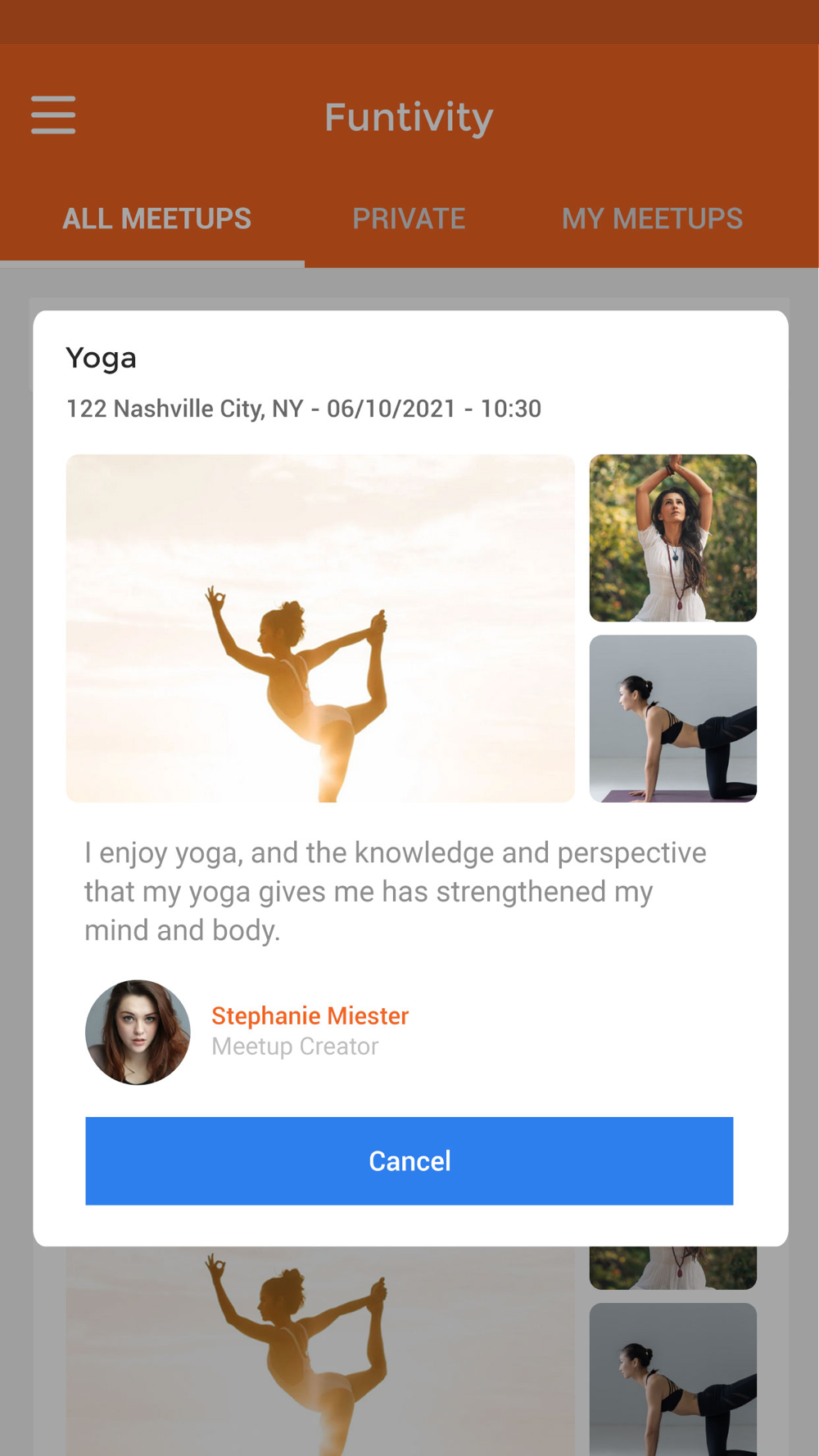Tap the Yoga meetup title
819x1456 pixels.
pos(101,359)
